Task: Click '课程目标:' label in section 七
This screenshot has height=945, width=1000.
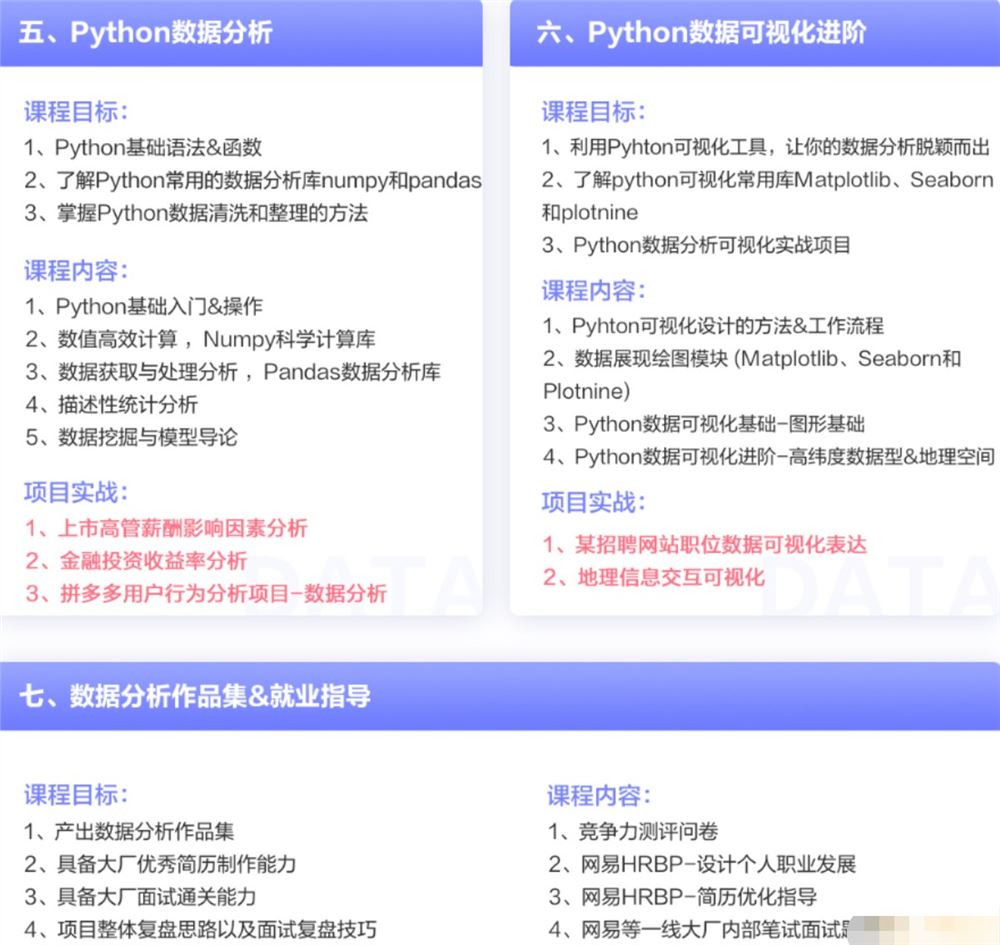Action: point(76,795)
